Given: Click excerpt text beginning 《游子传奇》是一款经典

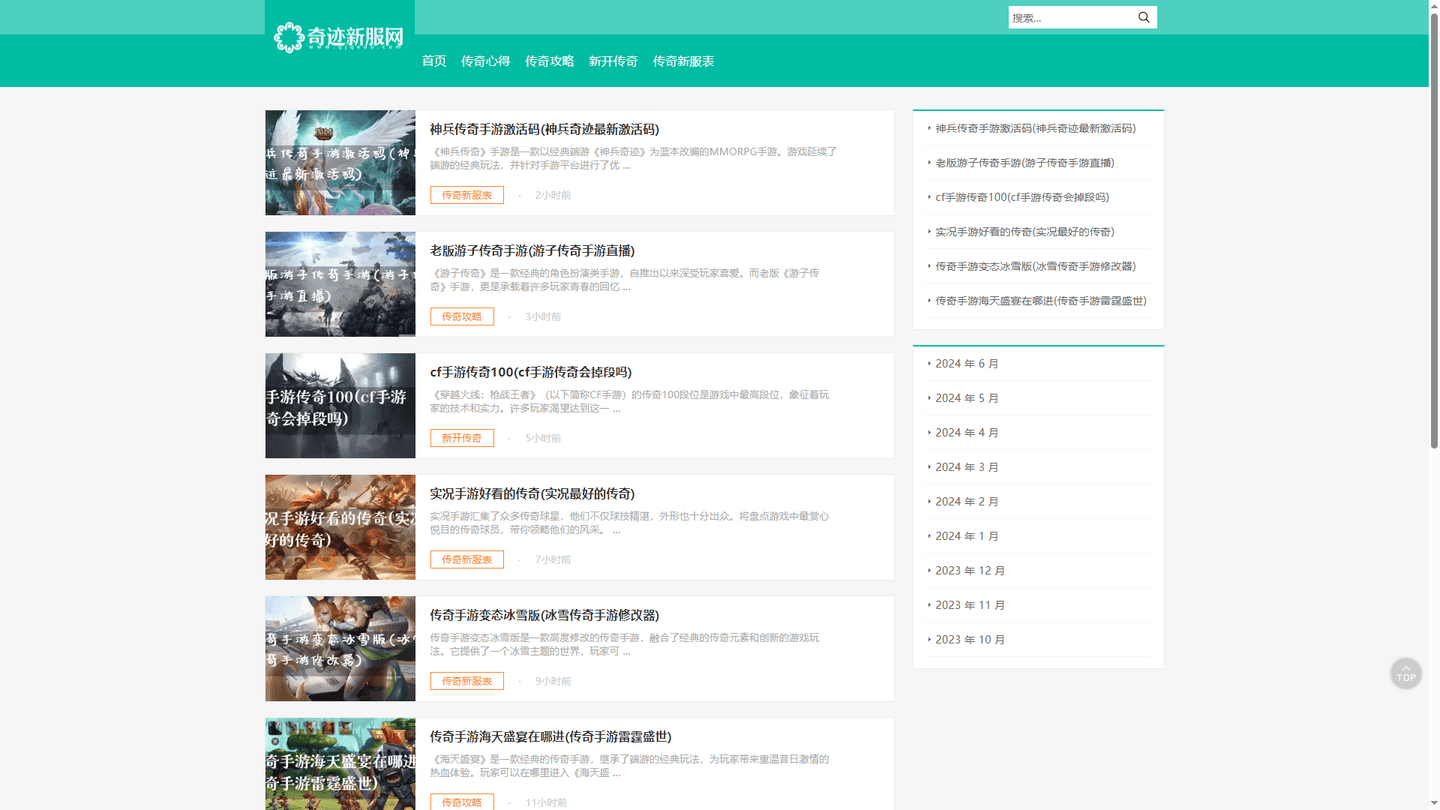Looking at the screenshot, I should [625, 279].
